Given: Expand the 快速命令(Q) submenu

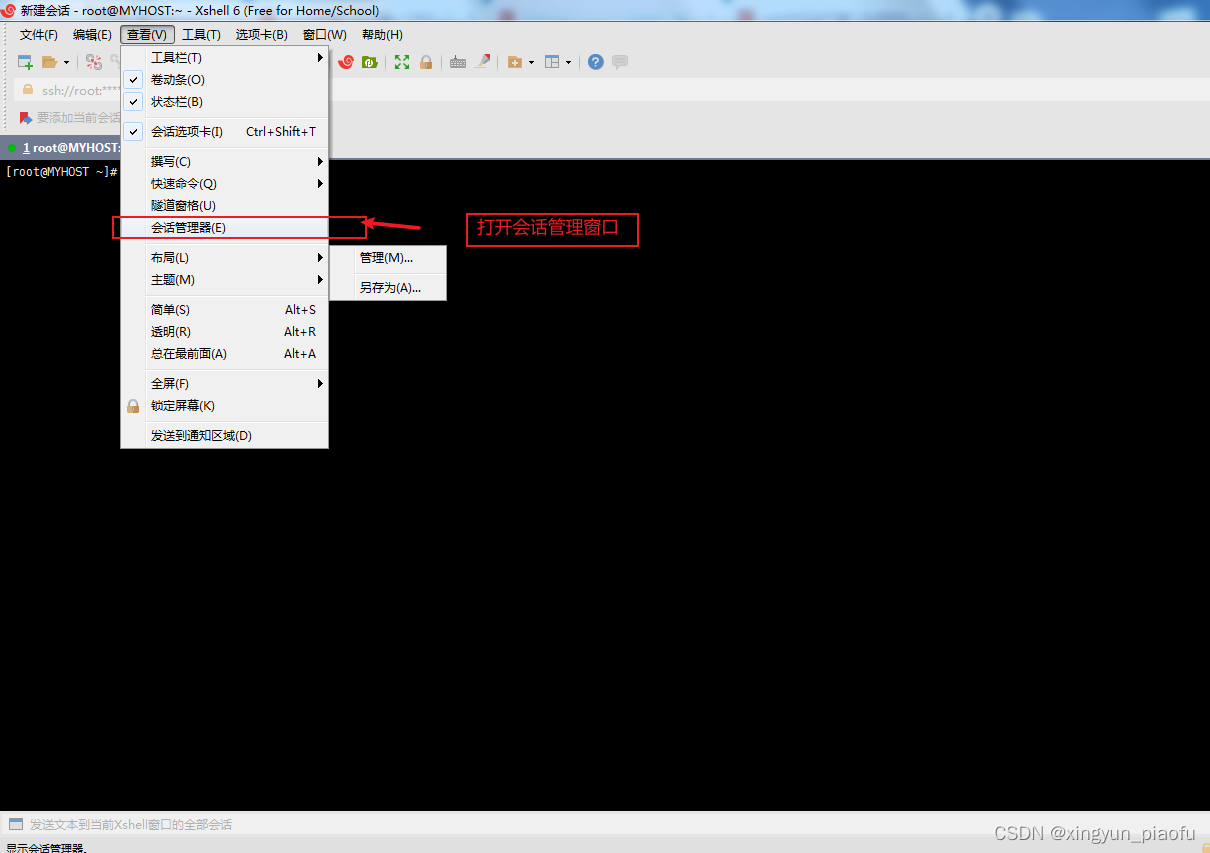Looking at the screenshot, I should pos(225,184).
